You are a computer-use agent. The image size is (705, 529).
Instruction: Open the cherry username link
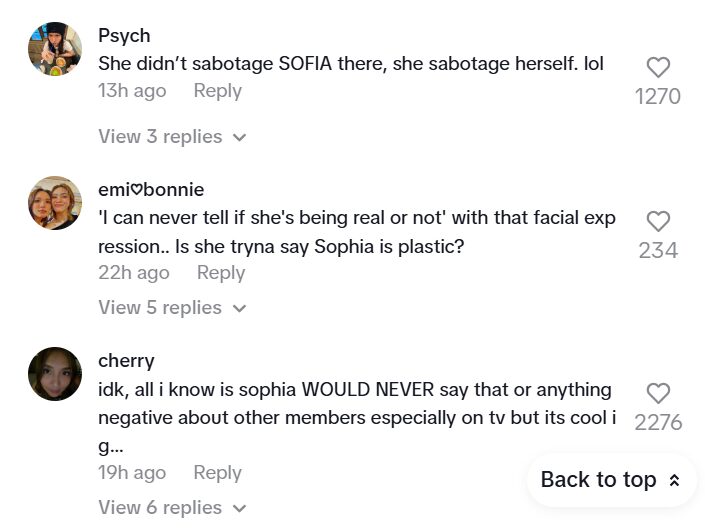[126, 361]
